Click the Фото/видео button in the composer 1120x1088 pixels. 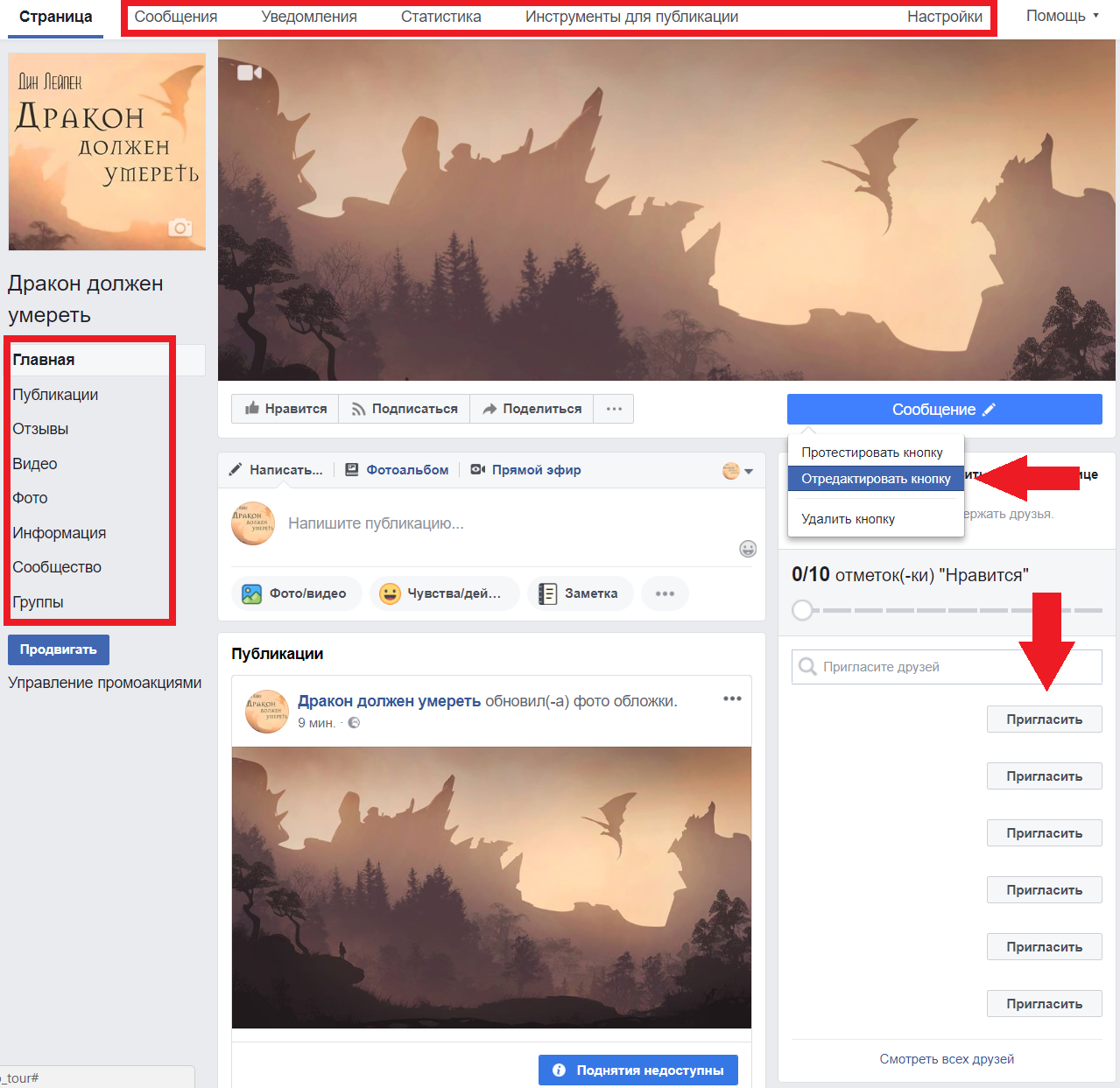pos(296,593)
